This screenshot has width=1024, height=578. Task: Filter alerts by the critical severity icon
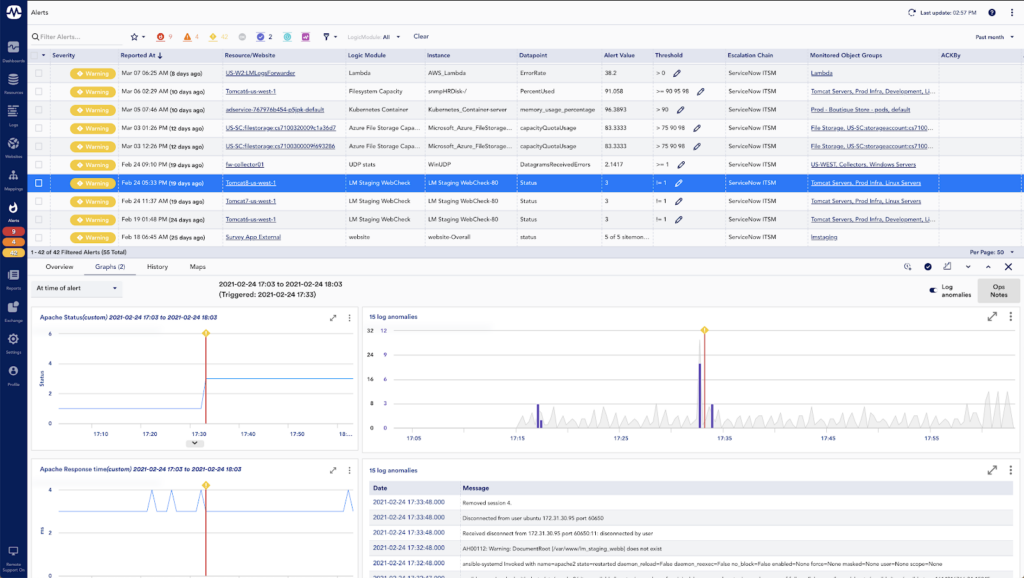159,37
